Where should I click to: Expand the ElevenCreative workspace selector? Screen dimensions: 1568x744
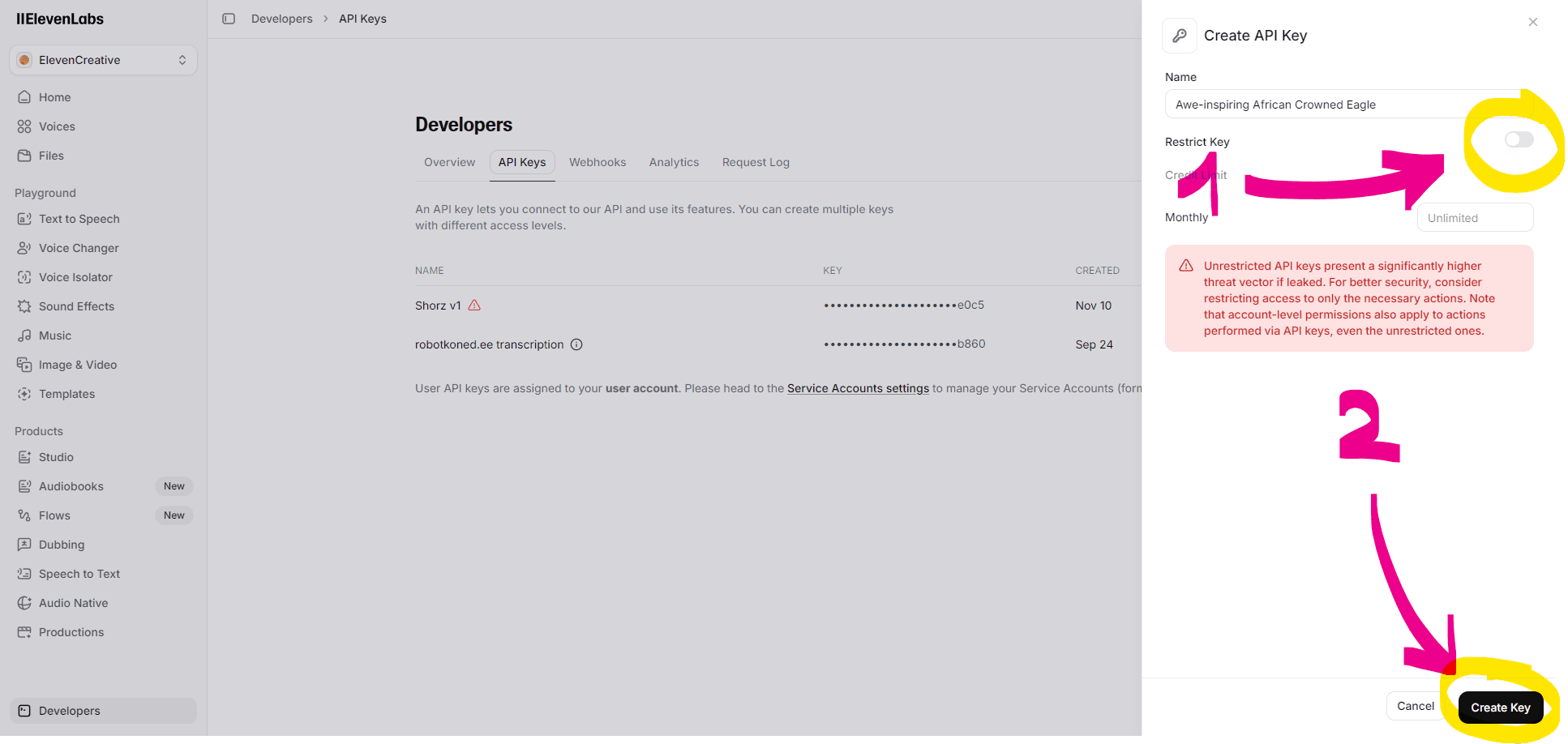coord(103,60)
